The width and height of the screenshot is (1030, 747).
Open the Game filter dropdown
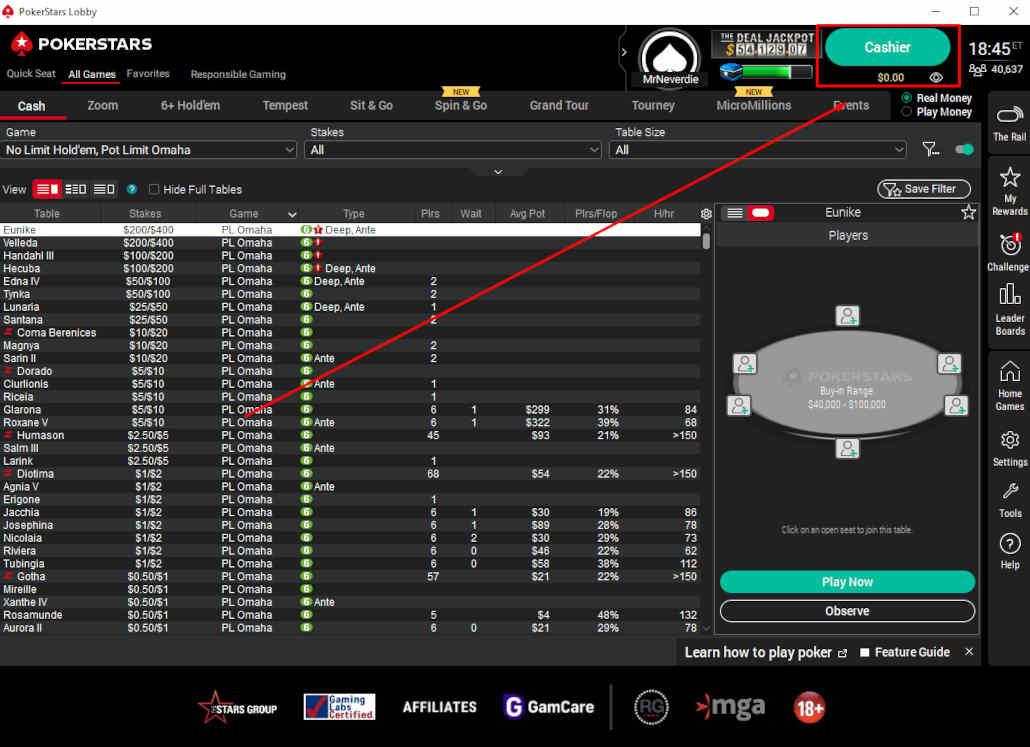149,150
